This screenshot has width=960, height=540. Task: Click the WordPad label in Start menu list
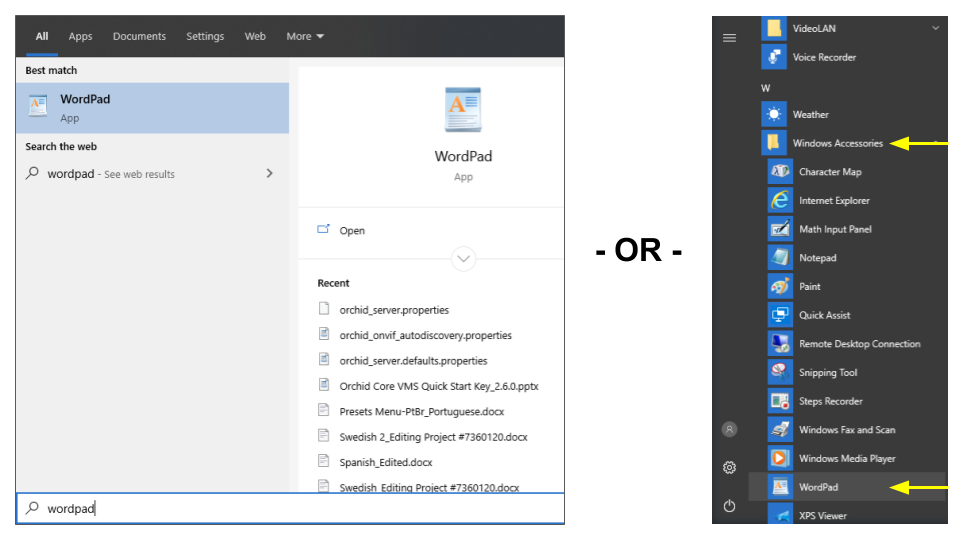(818, 487)
